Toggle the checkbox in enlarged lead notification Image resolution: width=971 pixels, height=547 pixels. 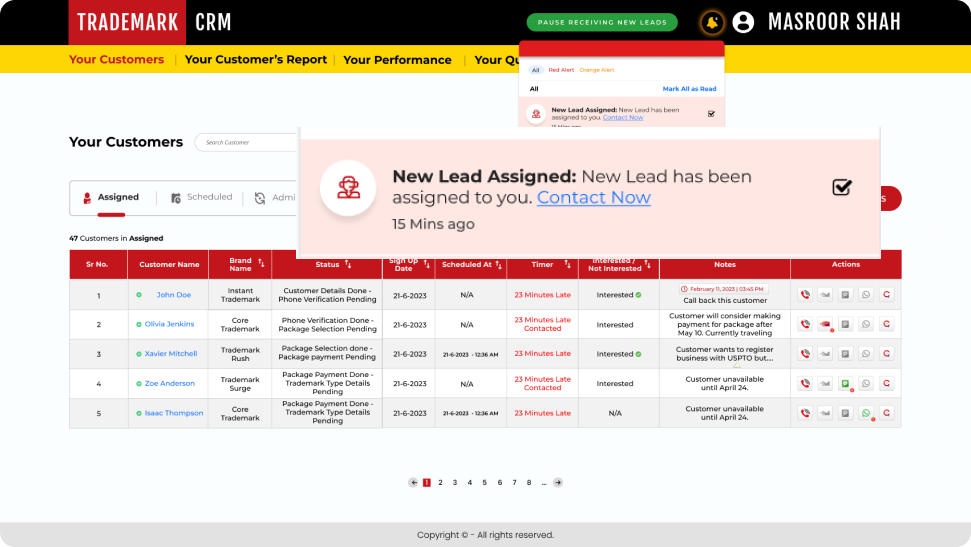pos(842,187)
